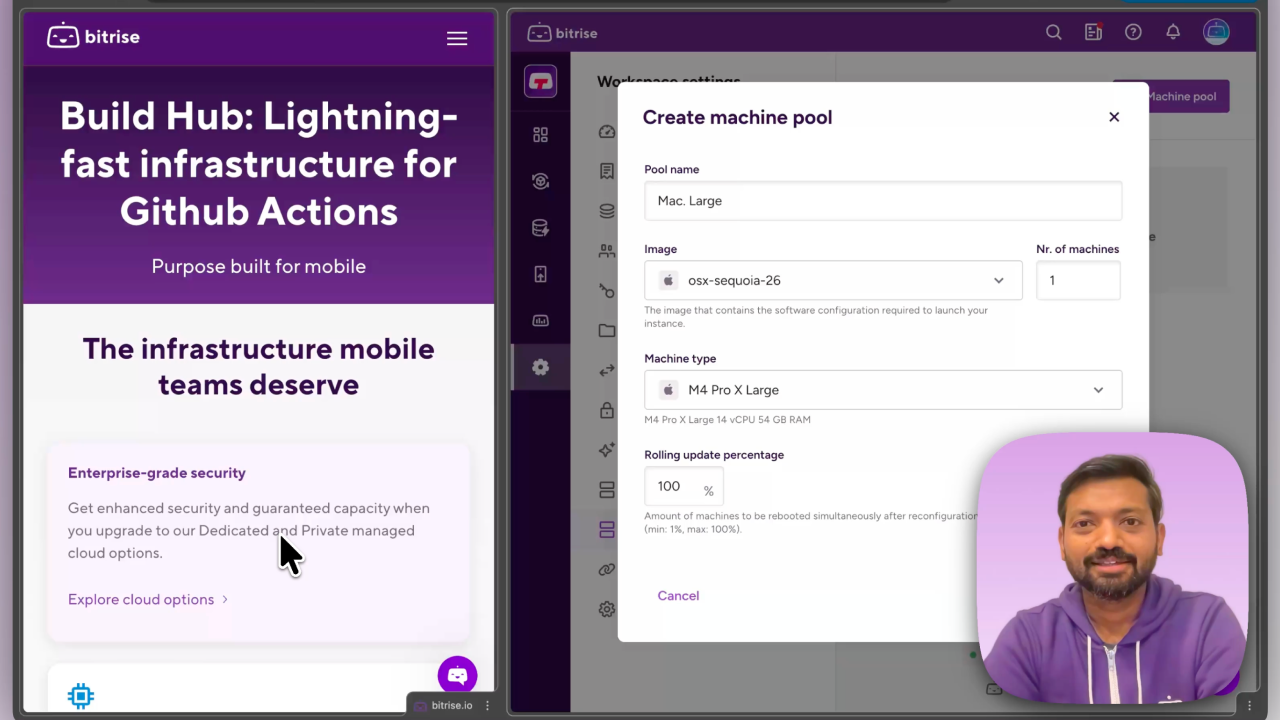The height and width of the screenshot is (720, 1280).
Task: Open the chat widget bubble on website
Action: (457, 675)
